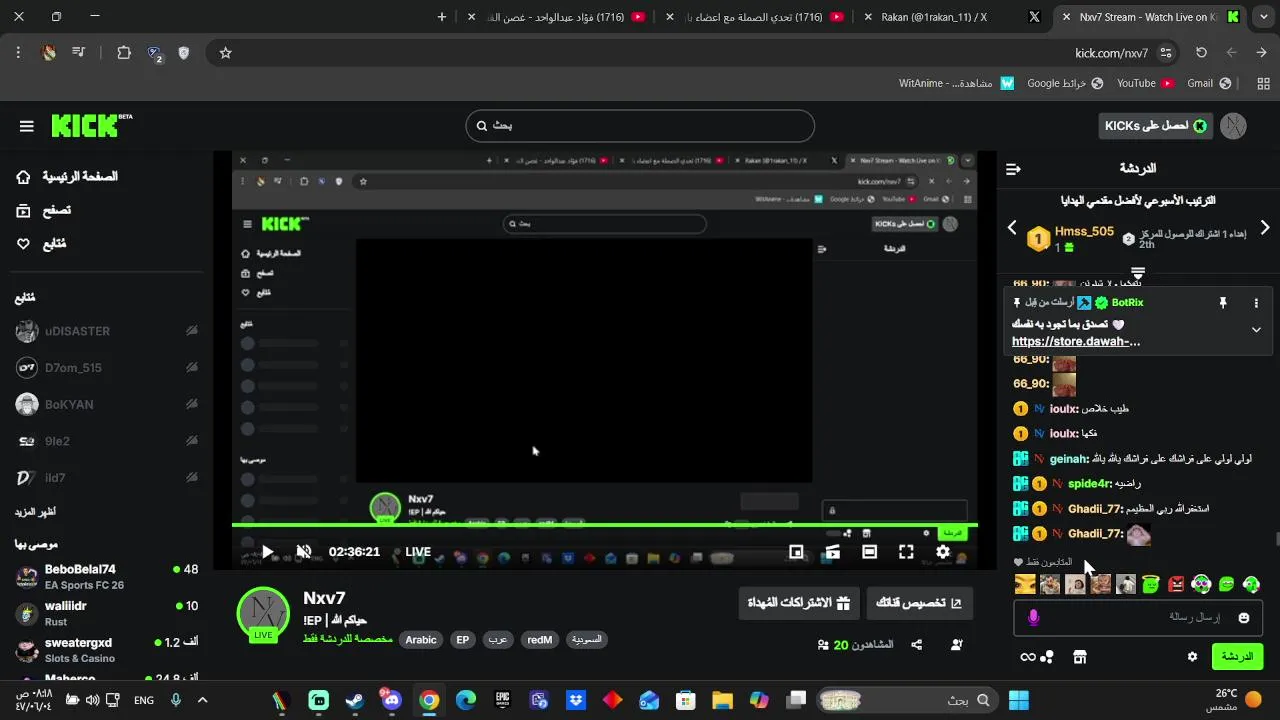This screenshot has width=1280, height=720.
Task: Select the EP tag
Action: [462, 640]
